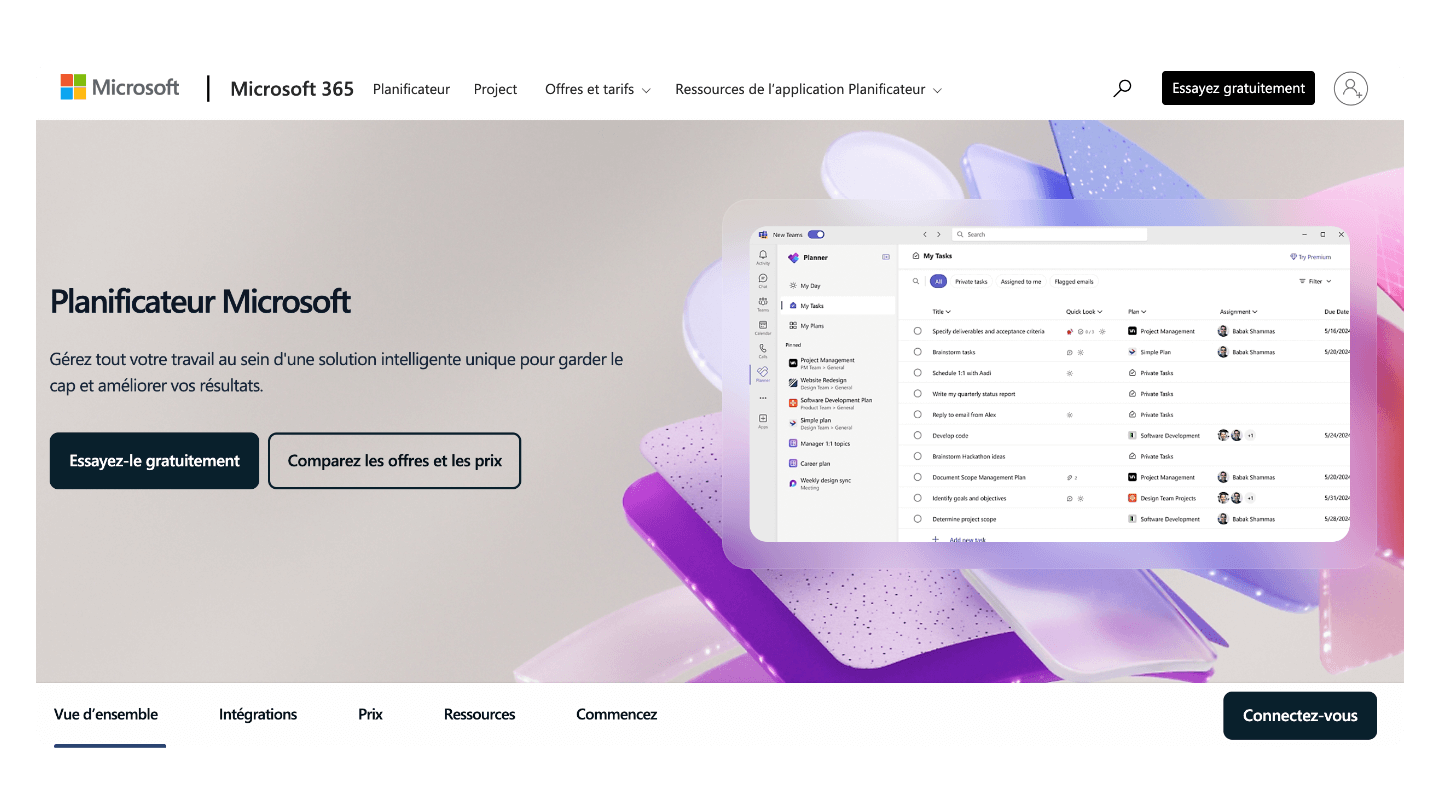Viewport: 1440px width, 810px height.
Task: Click Babak Shammas avatar on Brainstorm tasks row
Action: pyautogui.click(x=1223, y=352)
